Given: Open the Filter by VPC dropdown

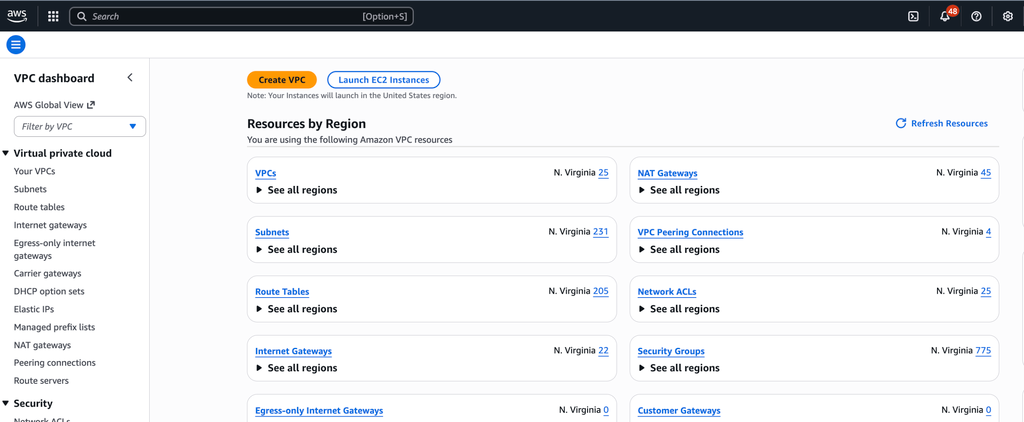Looking at the screenshot, I should click(x=80, y=127).
